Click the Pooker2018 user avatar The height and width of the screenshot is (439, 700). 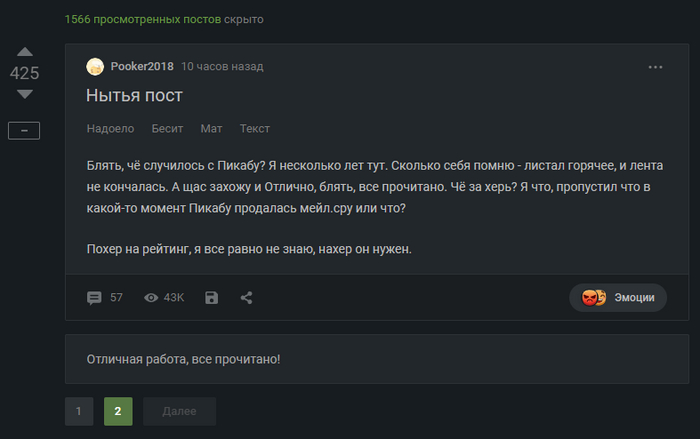(95, 67)
